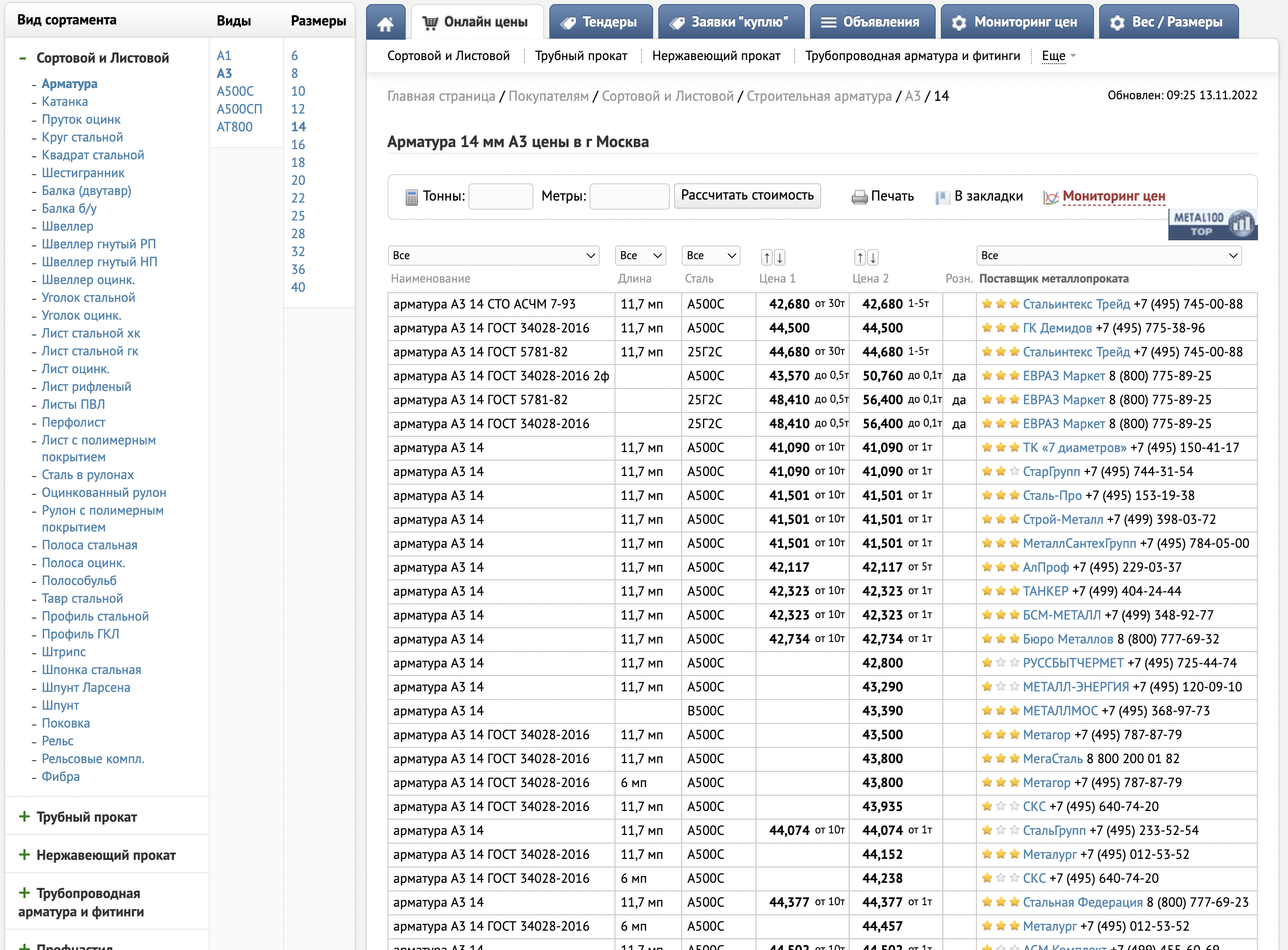Viewport: 1288px width, 950px height.
Task: Open supplier ТК «7 диаметров» link
Action: (x=1075, y=448)
